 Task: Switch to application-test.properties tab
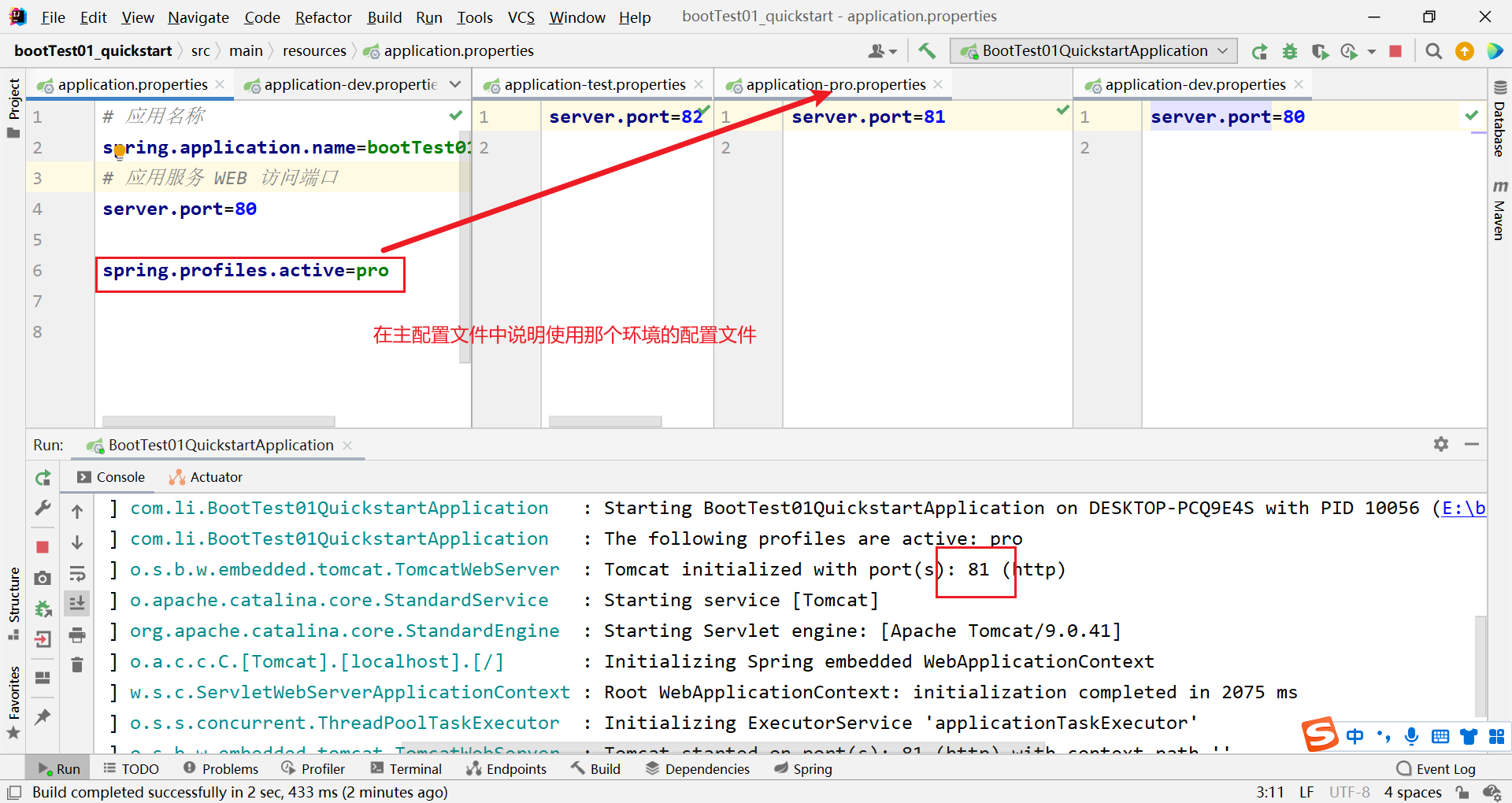click(x=595, y=84)
